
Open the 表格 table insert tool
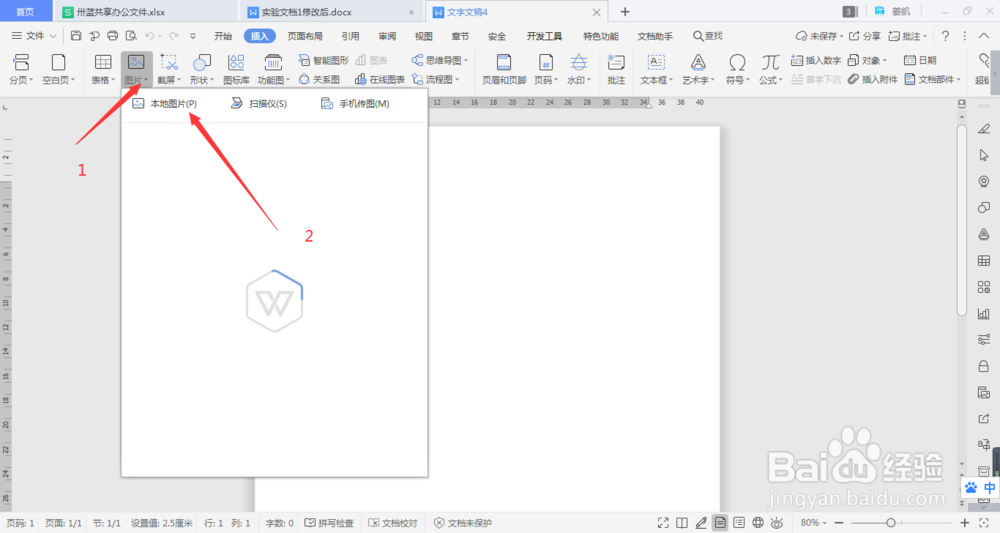[103, 69]
